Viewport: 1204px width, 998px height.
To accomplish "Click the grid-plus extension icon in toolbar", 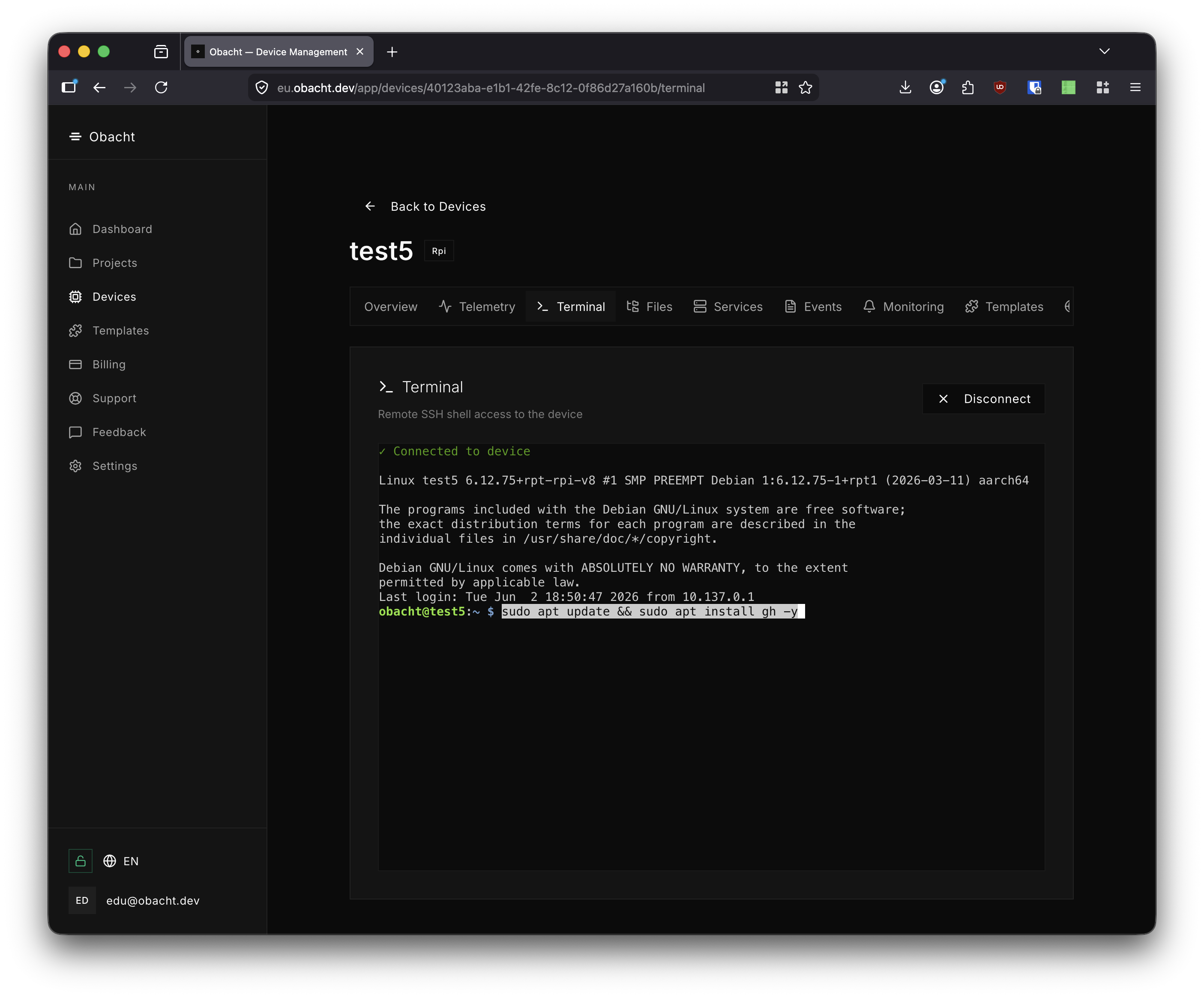I will coord(1102,87).
